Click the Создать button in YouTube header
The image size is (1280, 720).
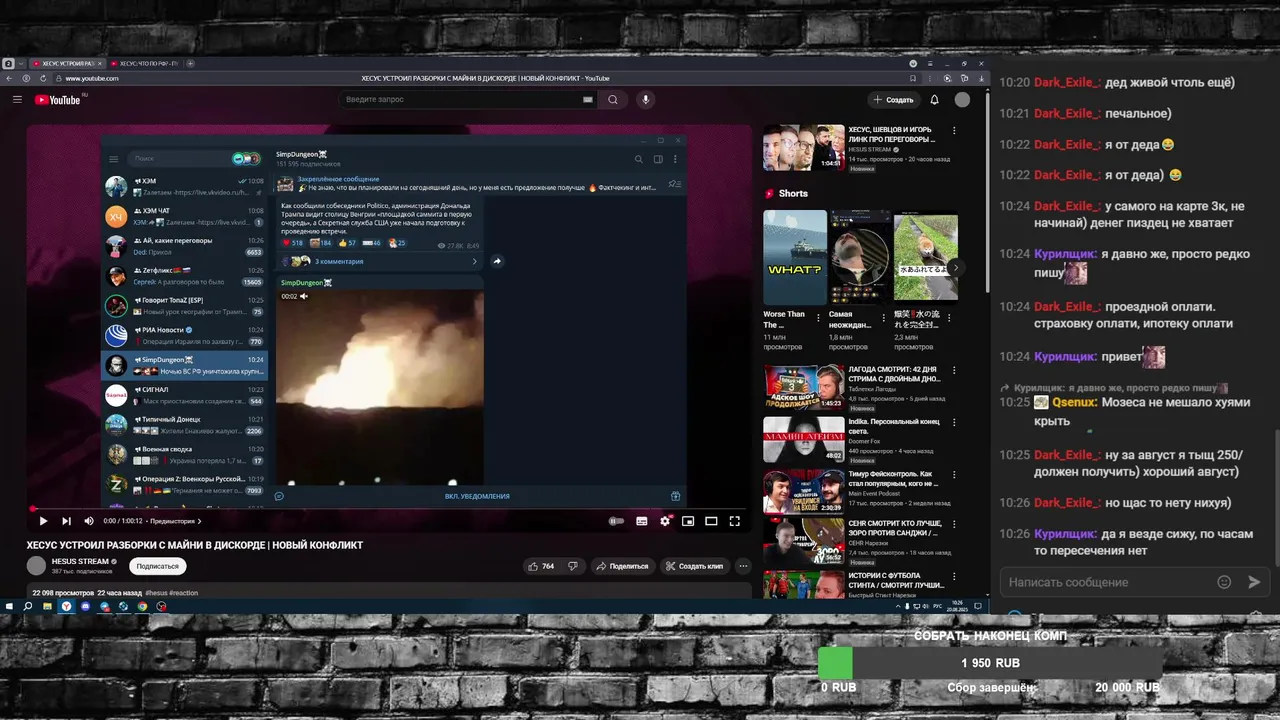tap(892, 100)
